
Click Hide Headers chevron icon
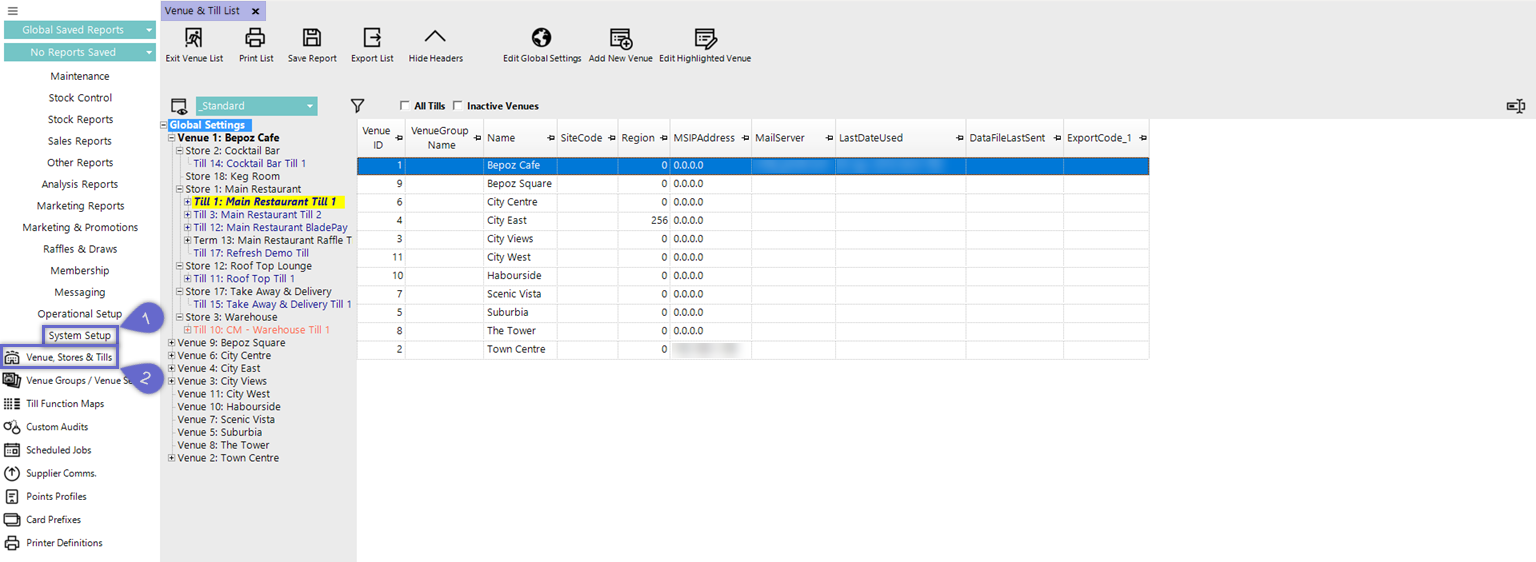[x=435, y=38]
